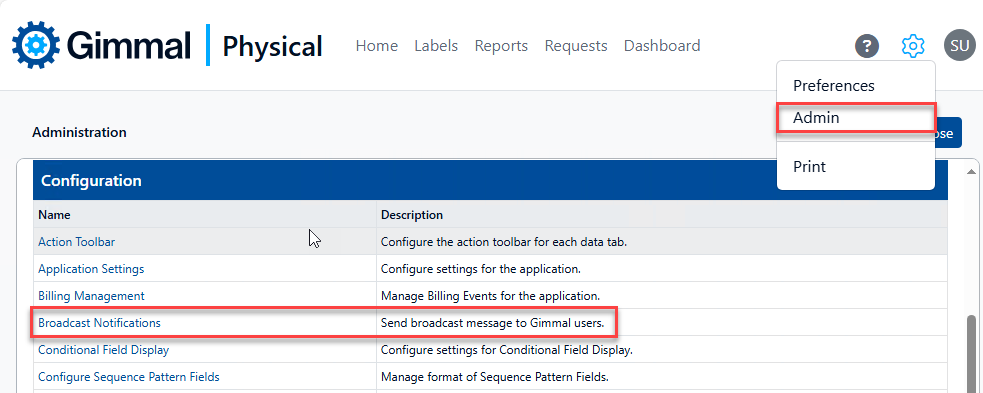This screenshot has height=393, width=983.
Task: Click 'Send broadcast message to Gimmal users.' description
Action: point(492,323)
